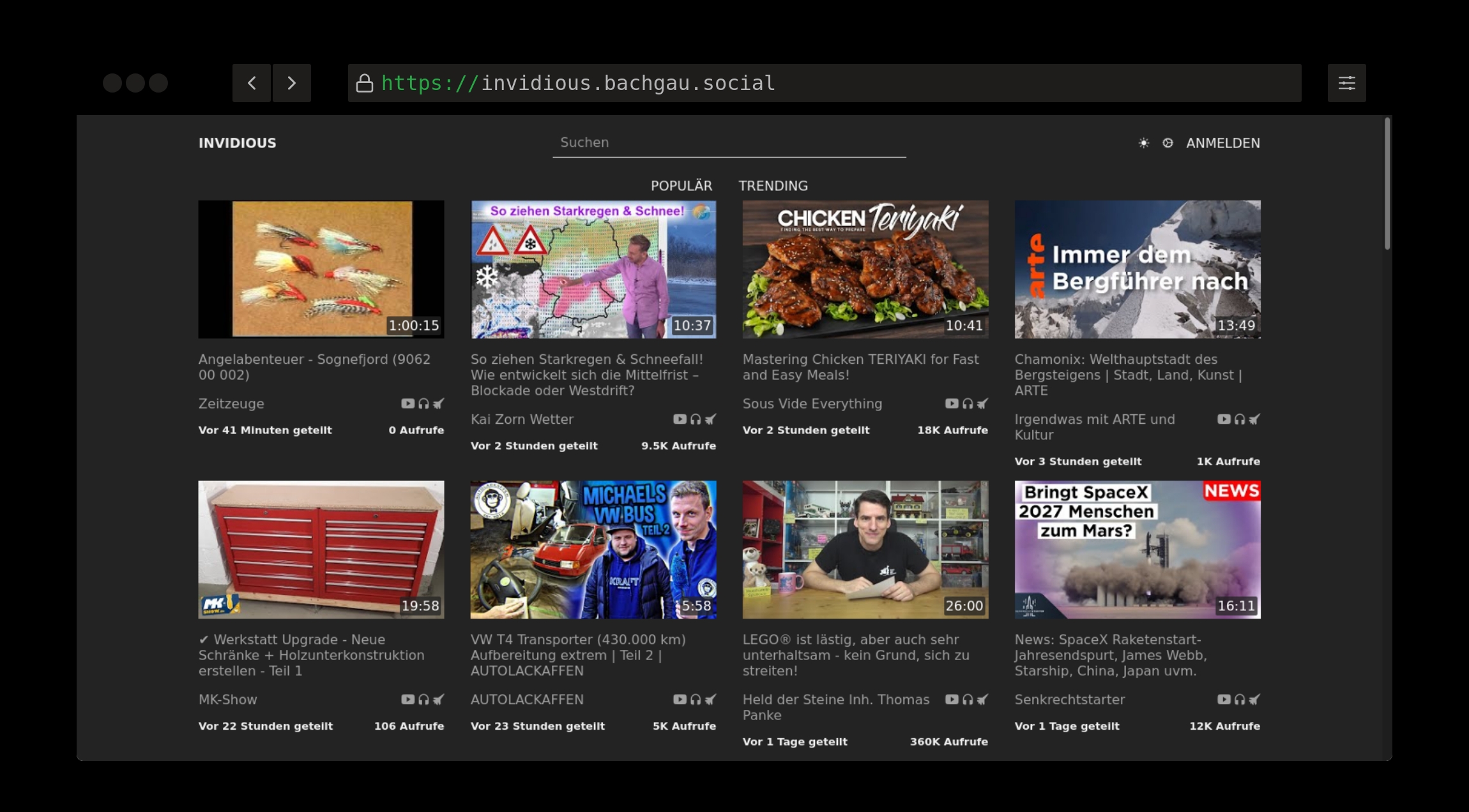
Task: Switch to the POPULÄR tab
Action: 681,186
